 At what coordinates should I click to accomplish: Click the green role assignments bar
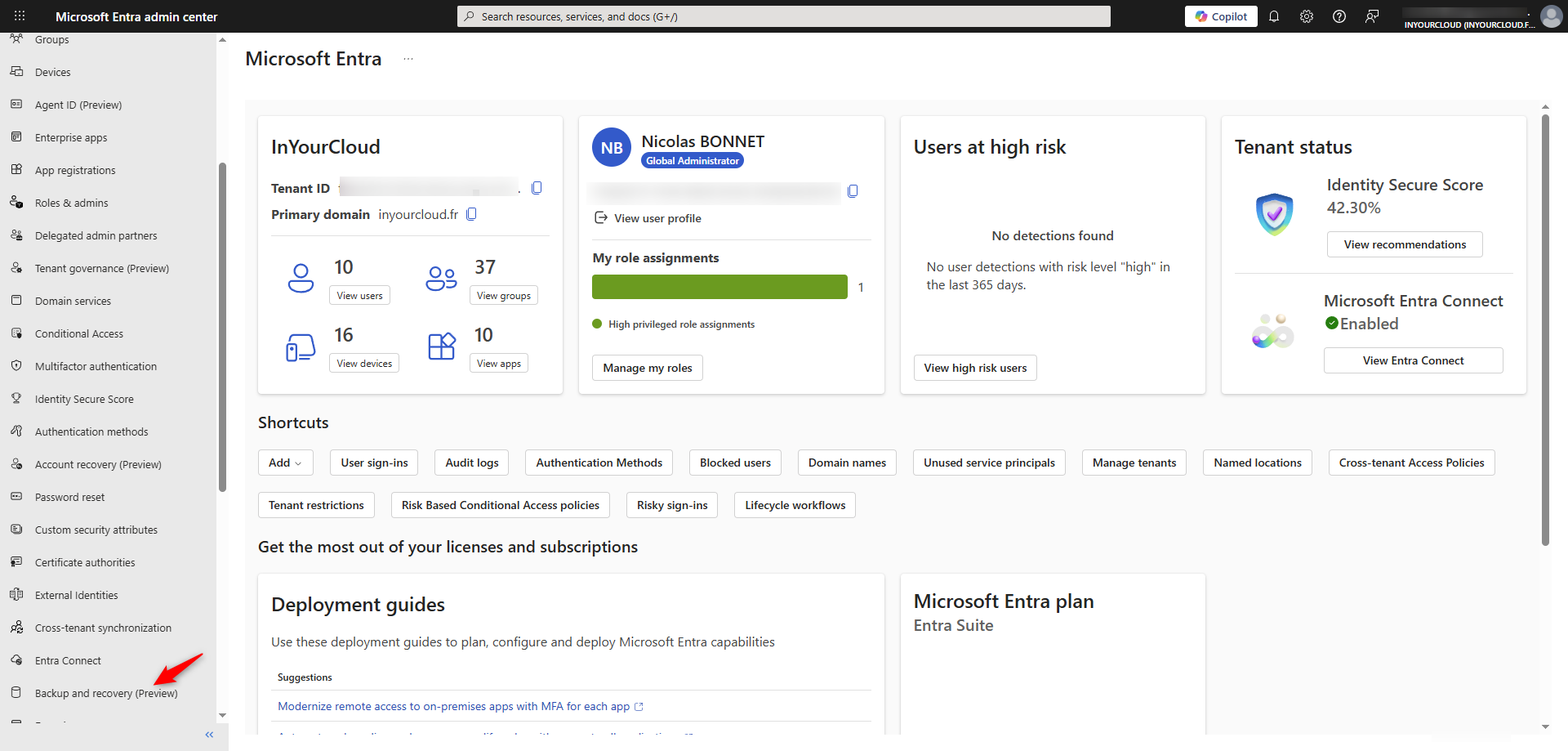(719, 287)
